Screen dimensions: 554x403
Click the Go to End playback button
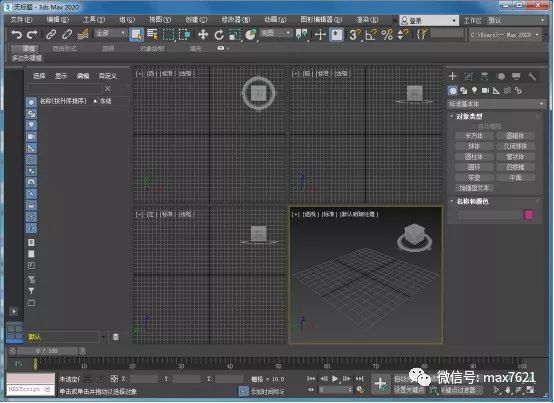(x=359, y=379)
